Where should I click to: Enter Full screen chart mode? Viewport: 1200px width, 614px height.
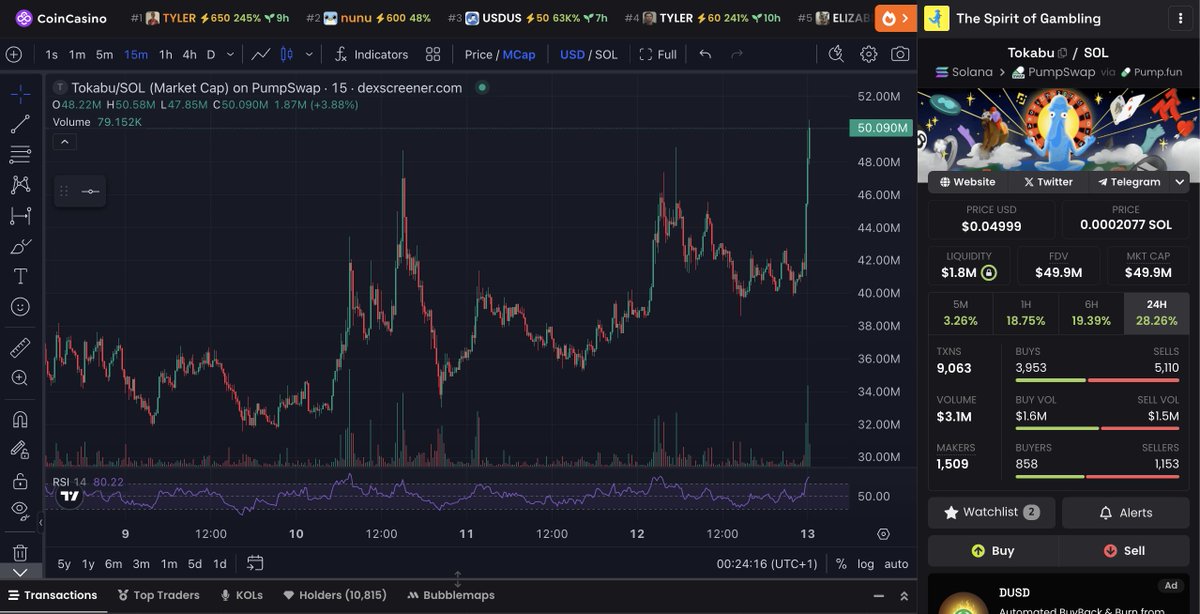(x=658, y=54)
